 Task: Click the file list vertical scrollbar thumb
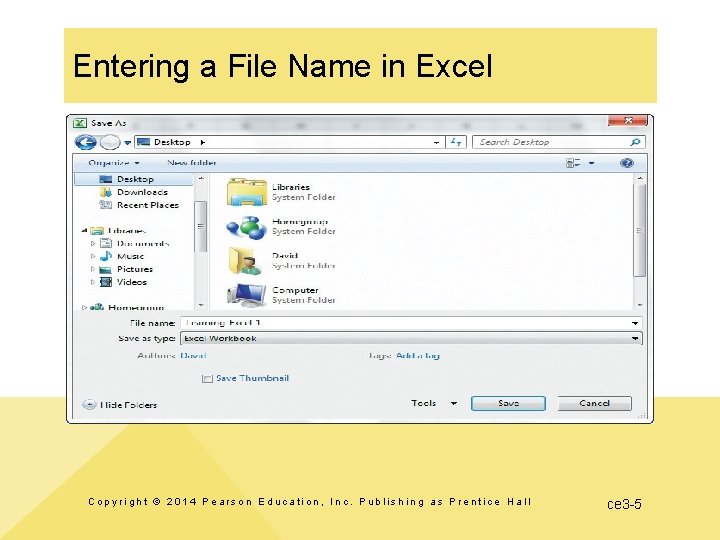639,230
